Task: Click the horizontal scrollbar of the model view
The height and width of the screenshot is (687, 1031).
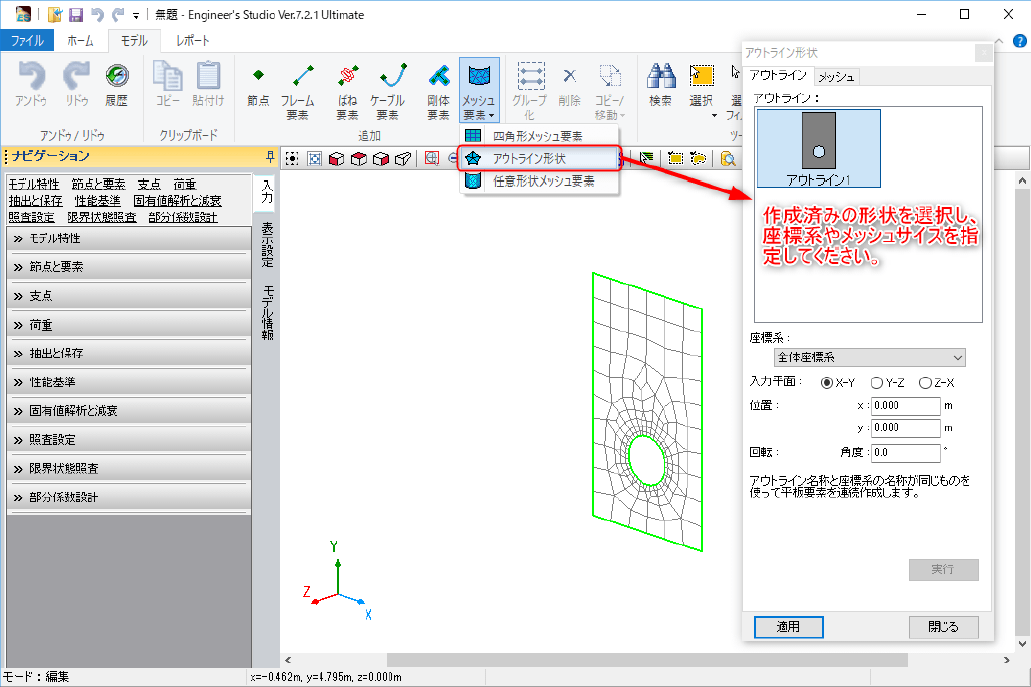Action: (646, 659)
